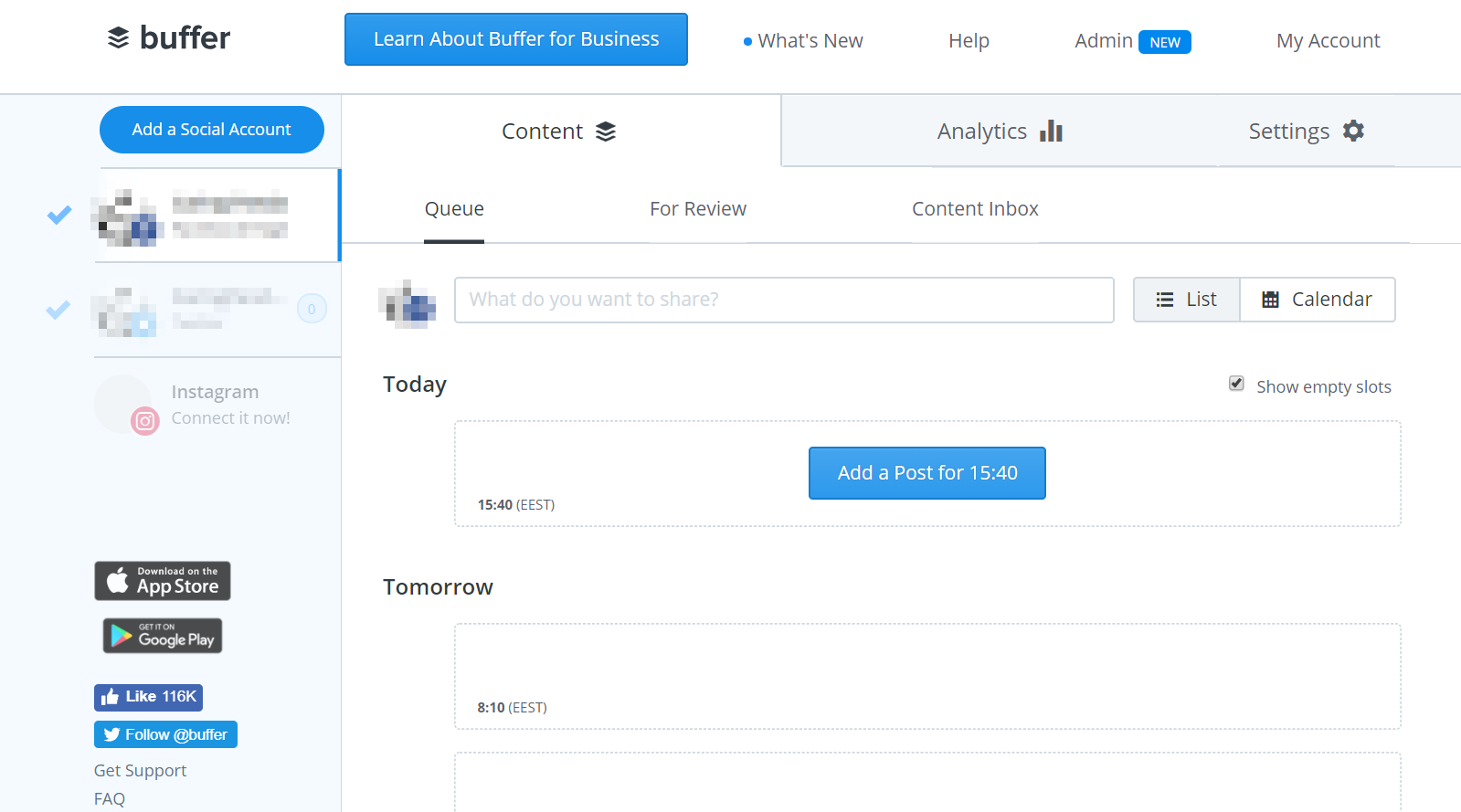Click the Settings gear icon
This screenshot has height=812, width=1461.
coord(1353,131)
